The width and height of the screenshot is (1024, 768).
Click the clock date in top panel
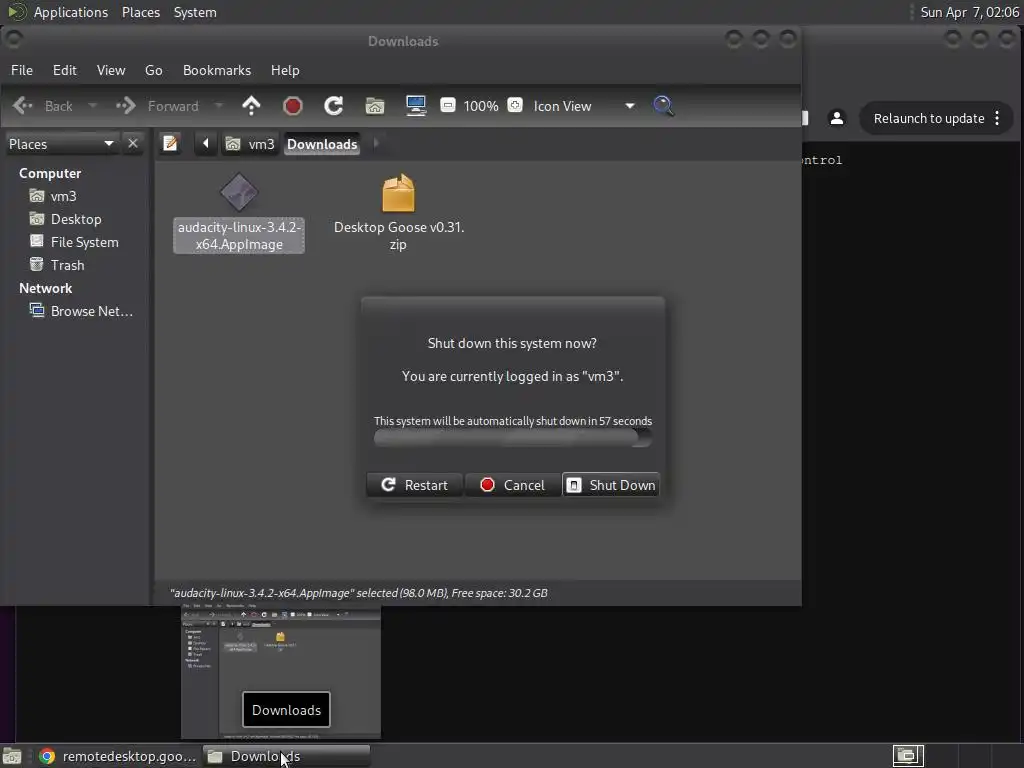pos(969,12)
